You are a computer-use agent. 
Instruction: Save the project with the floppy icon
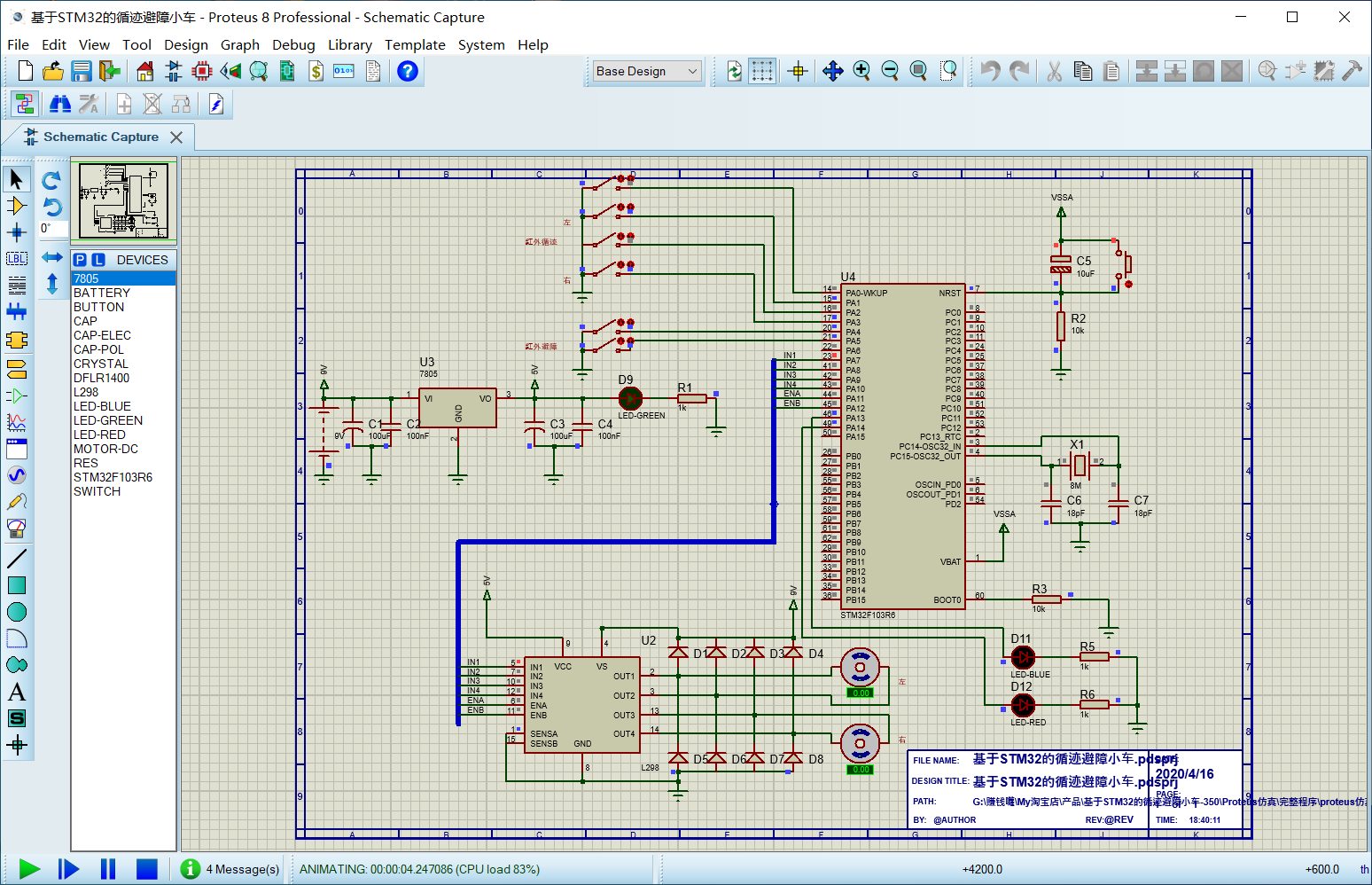[82, 71]
